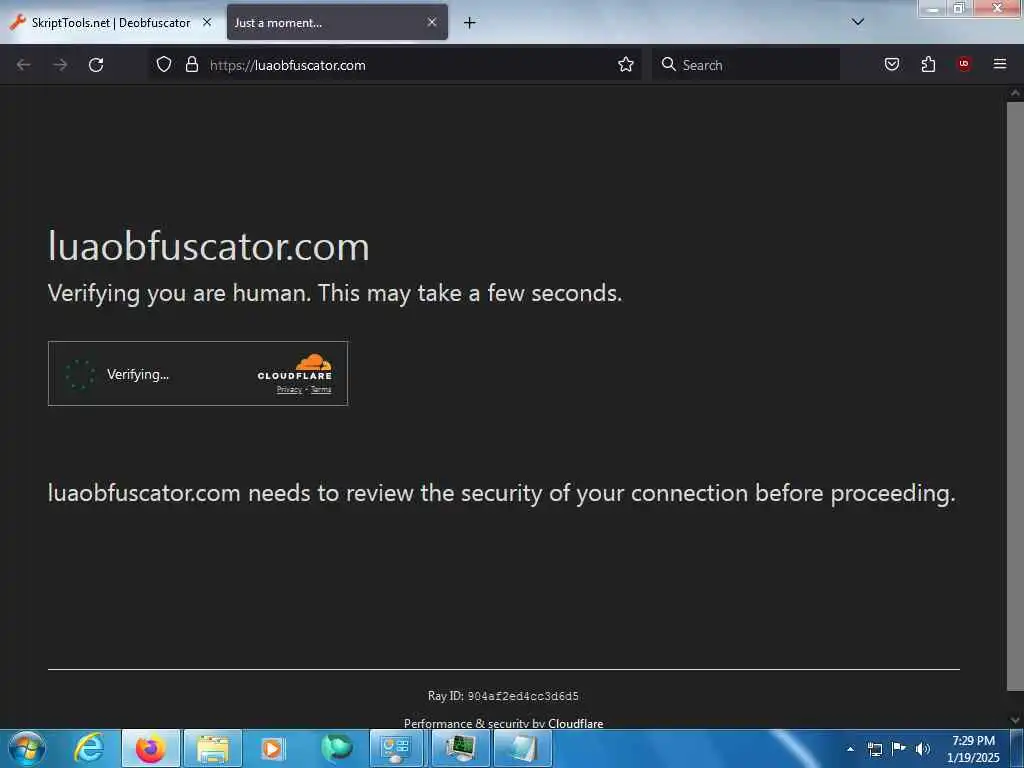Open network status tray icon
This screenshot has height=768, width=1024.
pos(874,749)
